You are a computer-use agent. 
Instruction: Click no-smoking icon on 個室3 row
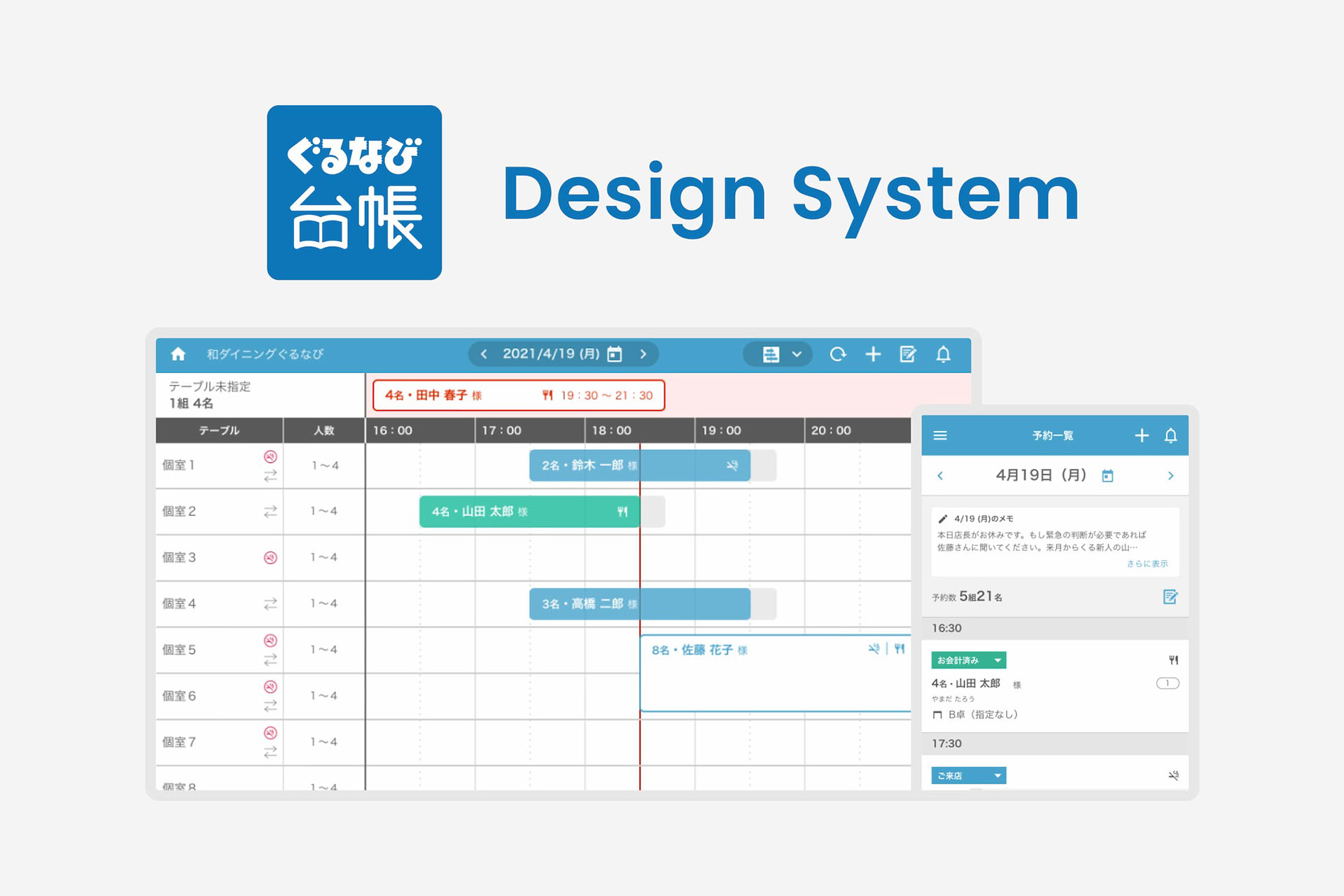point(270,558)
